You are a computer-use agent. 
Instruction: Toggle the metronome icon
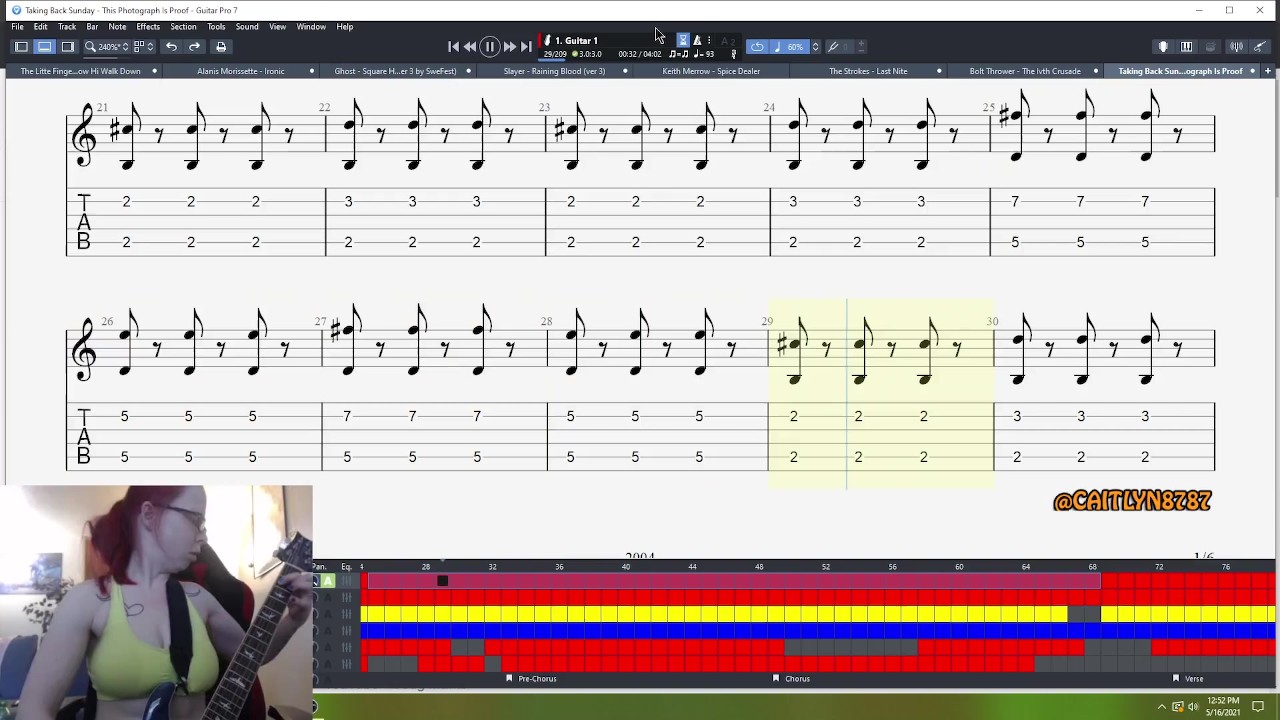click(x=697, y=41)
